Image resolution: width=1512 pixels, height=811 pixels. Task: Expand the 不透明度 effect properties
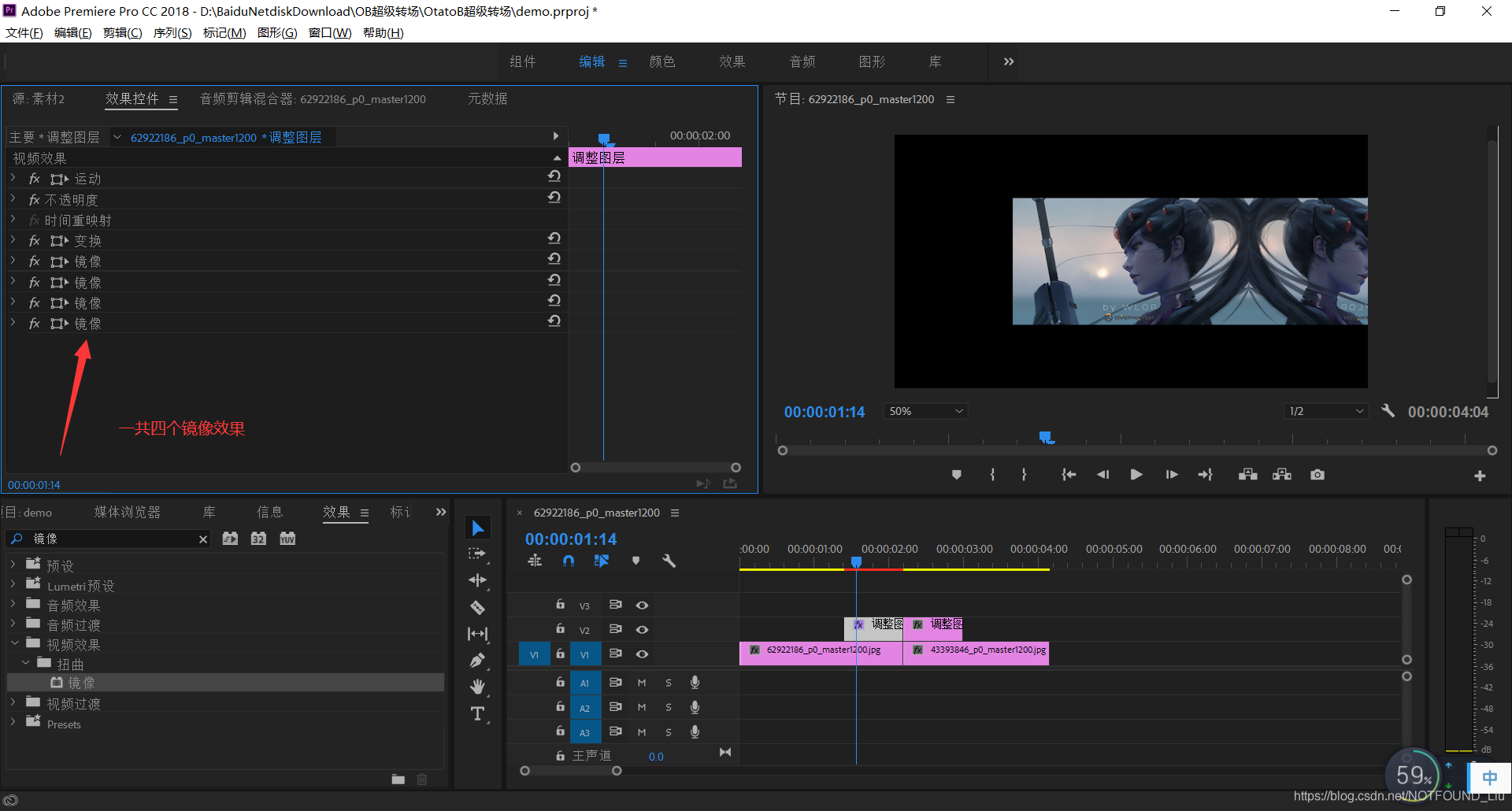(x=13, y=199)
